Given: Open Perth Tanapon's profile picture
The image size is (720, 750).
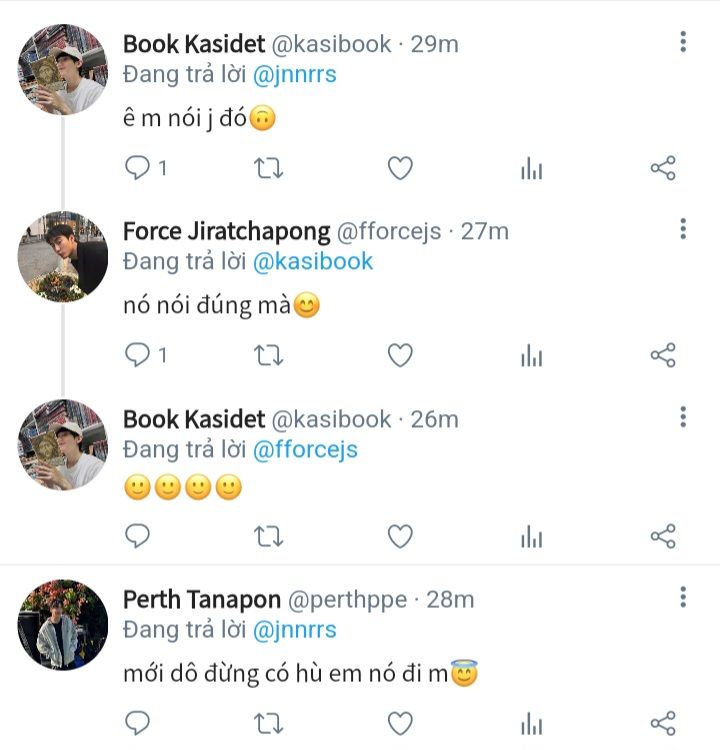Looking at the screenshot, I should [63, 625].
